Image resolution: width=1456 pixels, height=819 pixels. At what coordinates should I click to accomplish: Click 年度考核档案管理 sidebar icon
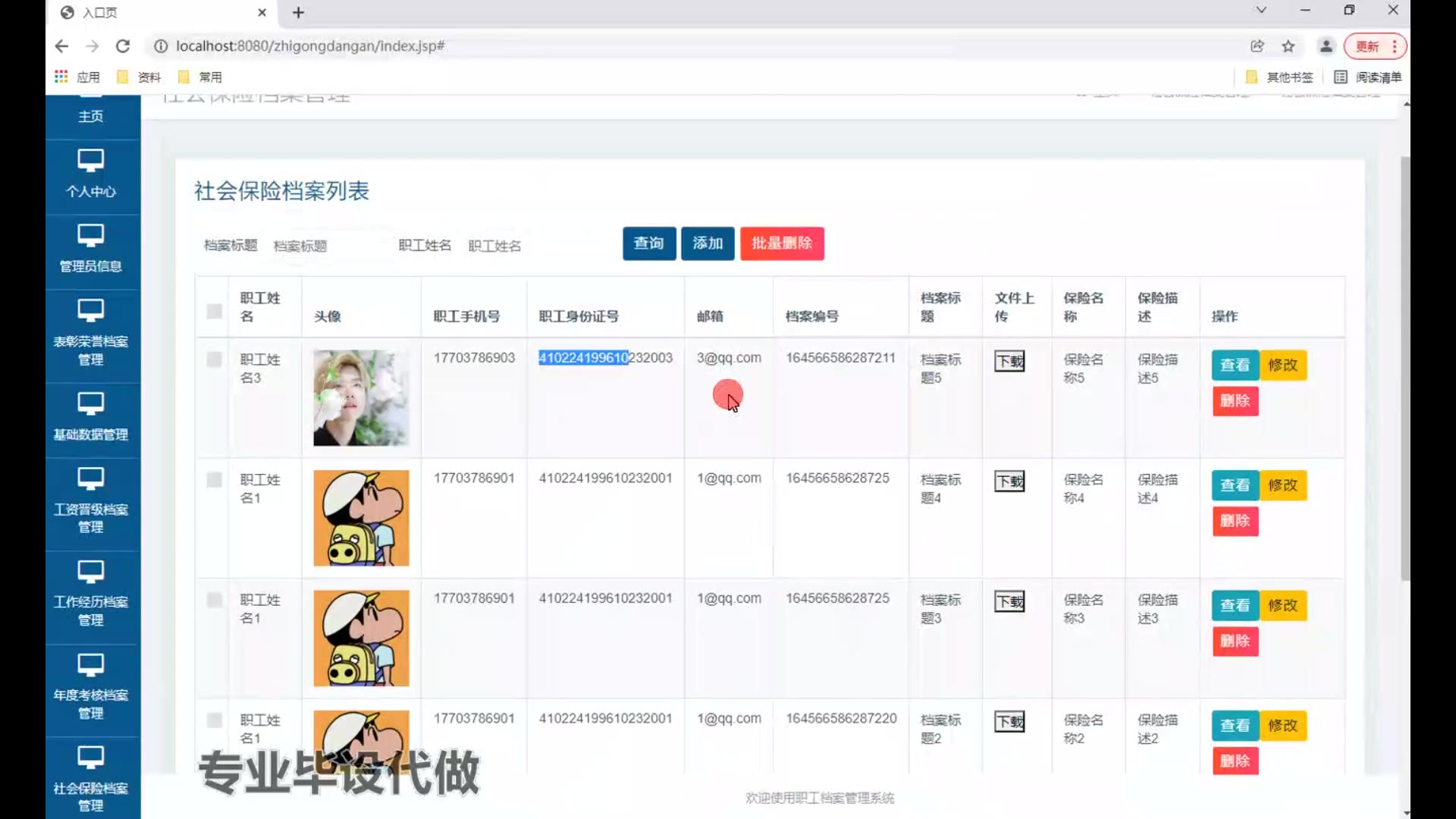click(x=90, y=665)
